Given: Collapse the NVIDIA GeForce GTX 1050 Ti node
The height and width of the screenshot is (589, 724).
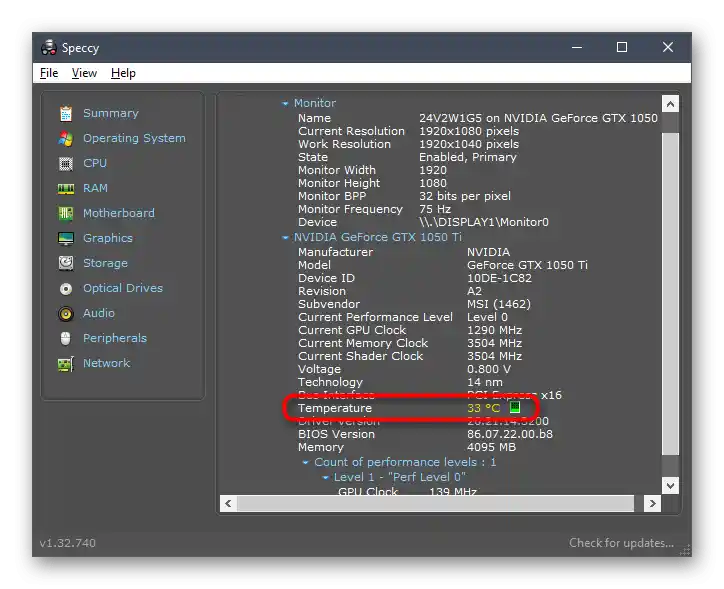Looking at the screenshot, I should (285, 237).
